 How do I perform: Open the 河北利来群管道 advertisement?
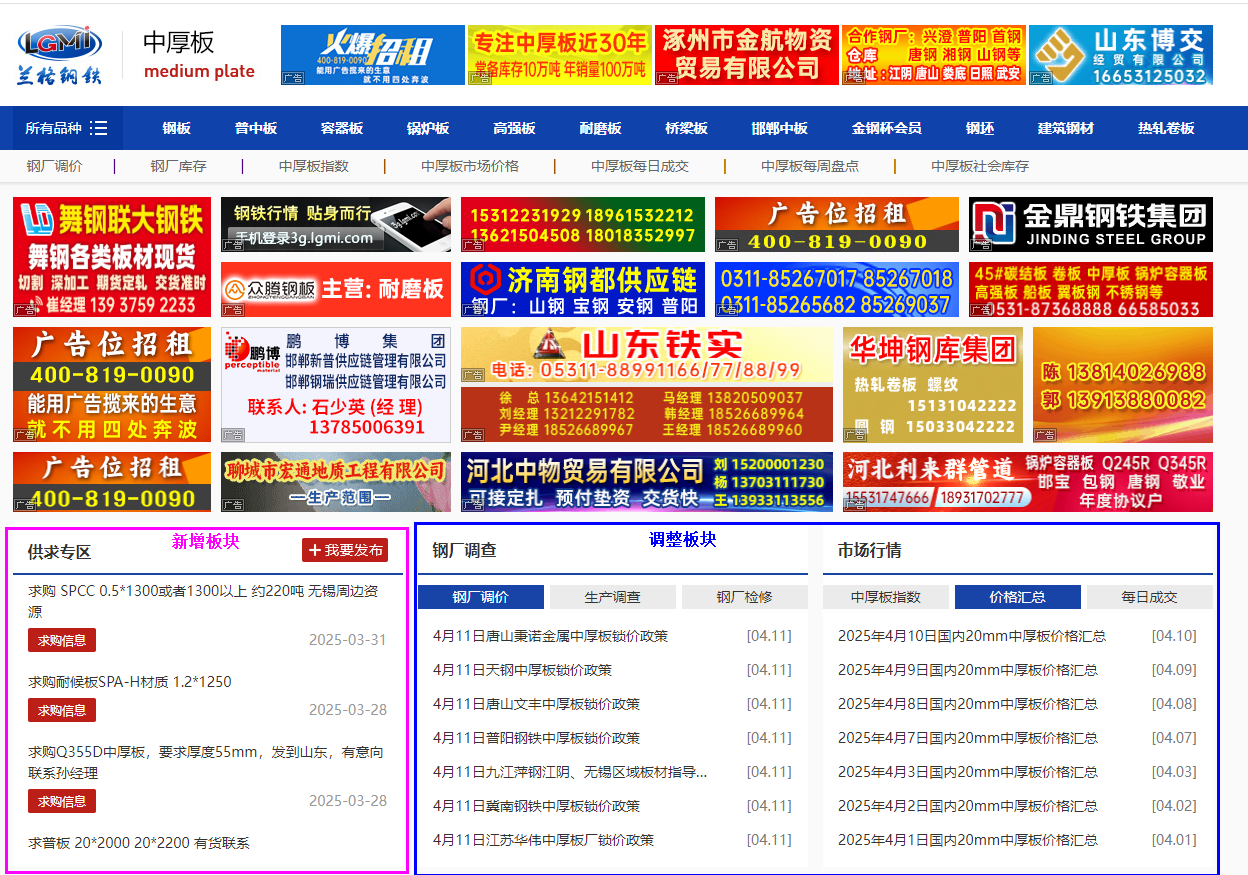click(1028, 482)
